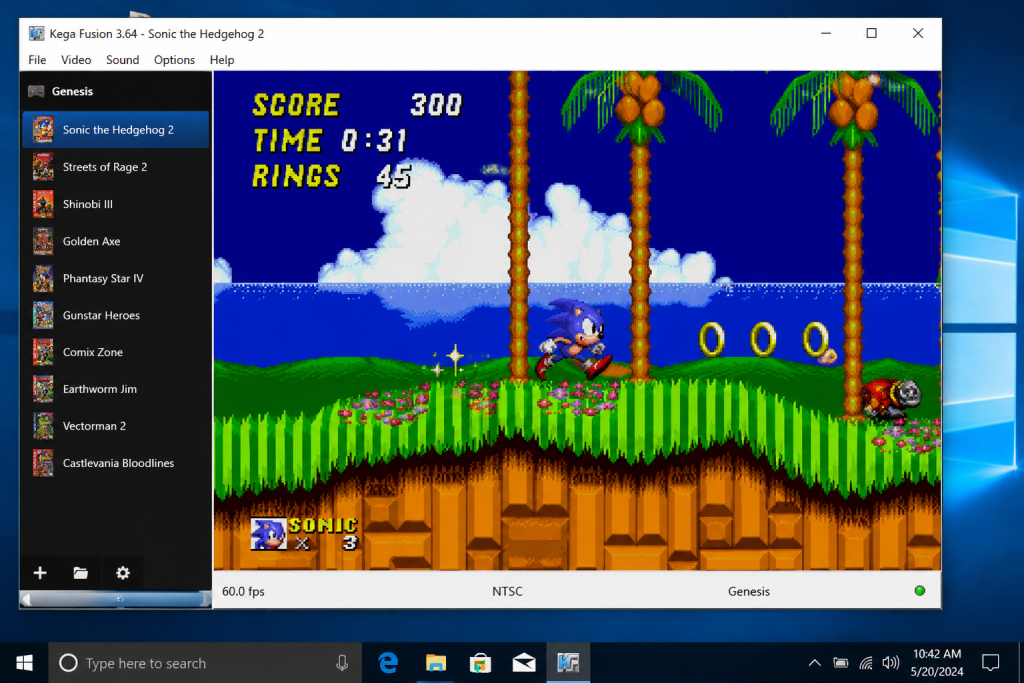Viewport: 1024px width, 683px height.
Task: Open settings with the gear icon
Action: point(123,573)
